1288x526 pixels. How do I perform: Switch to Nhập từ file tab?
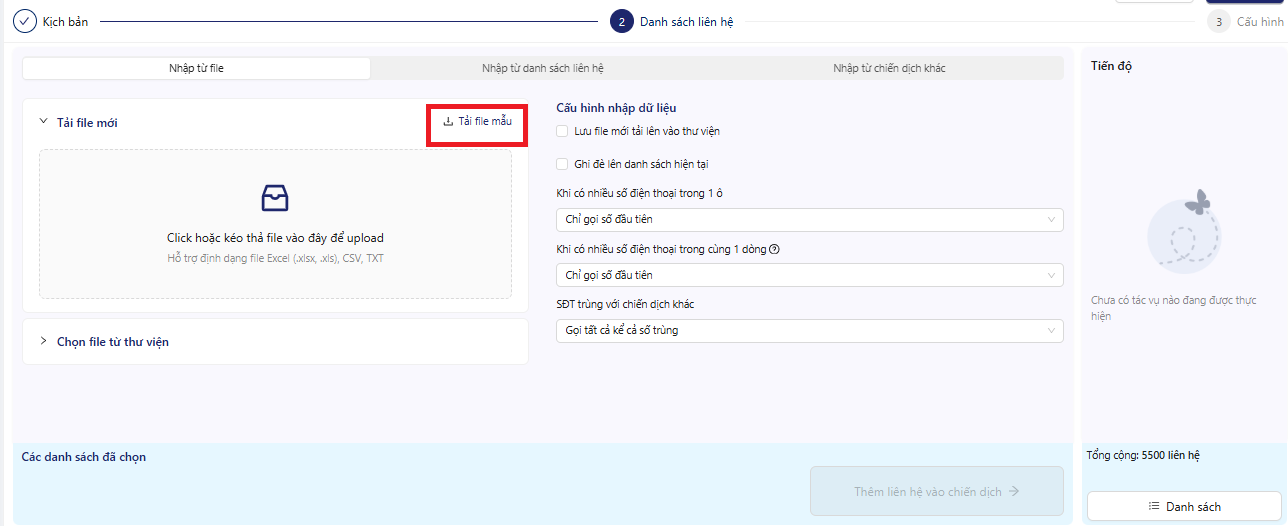click(x=196, y=68)
